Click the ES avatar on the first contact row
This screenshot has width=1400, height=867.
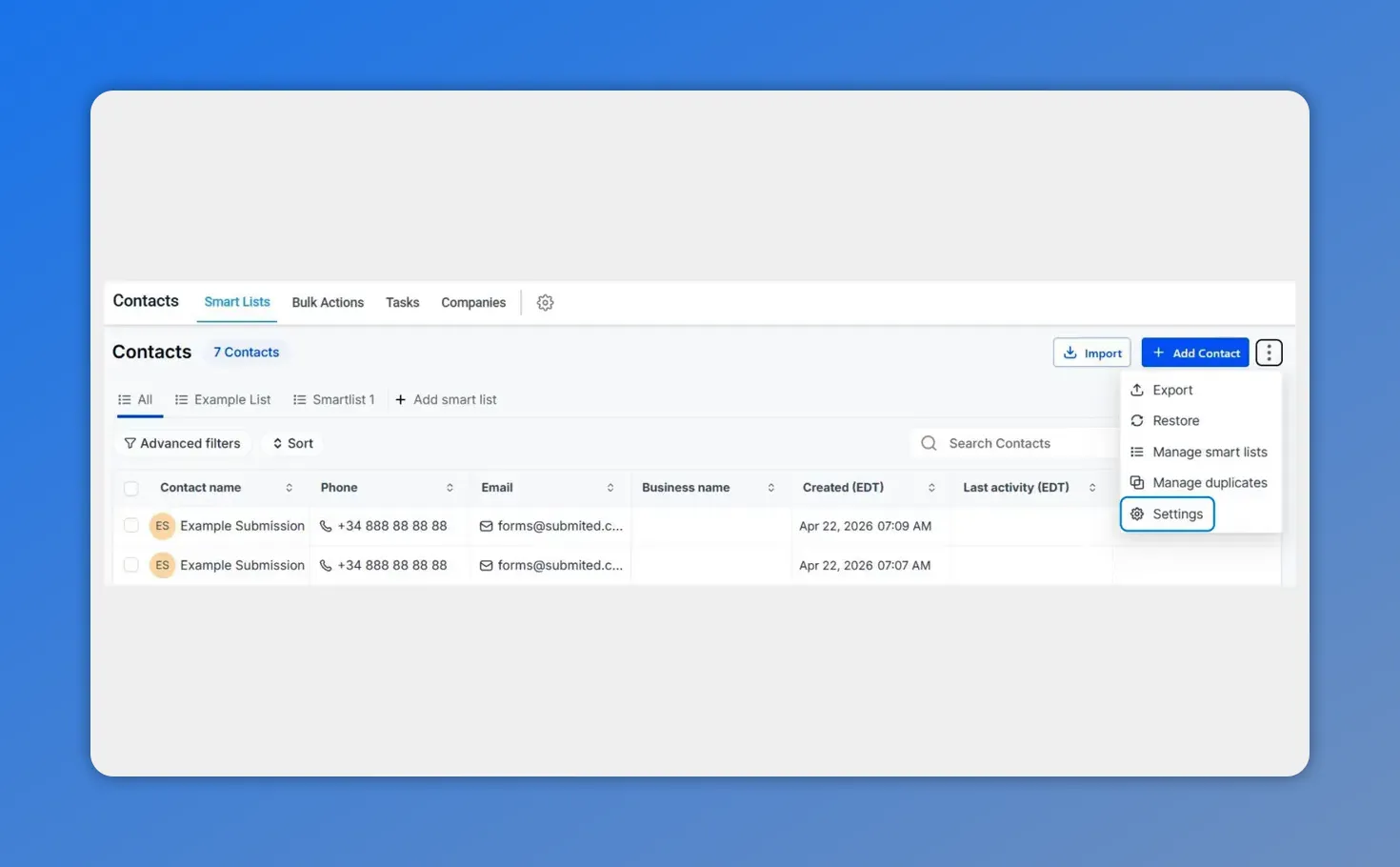tap(162, 525)
